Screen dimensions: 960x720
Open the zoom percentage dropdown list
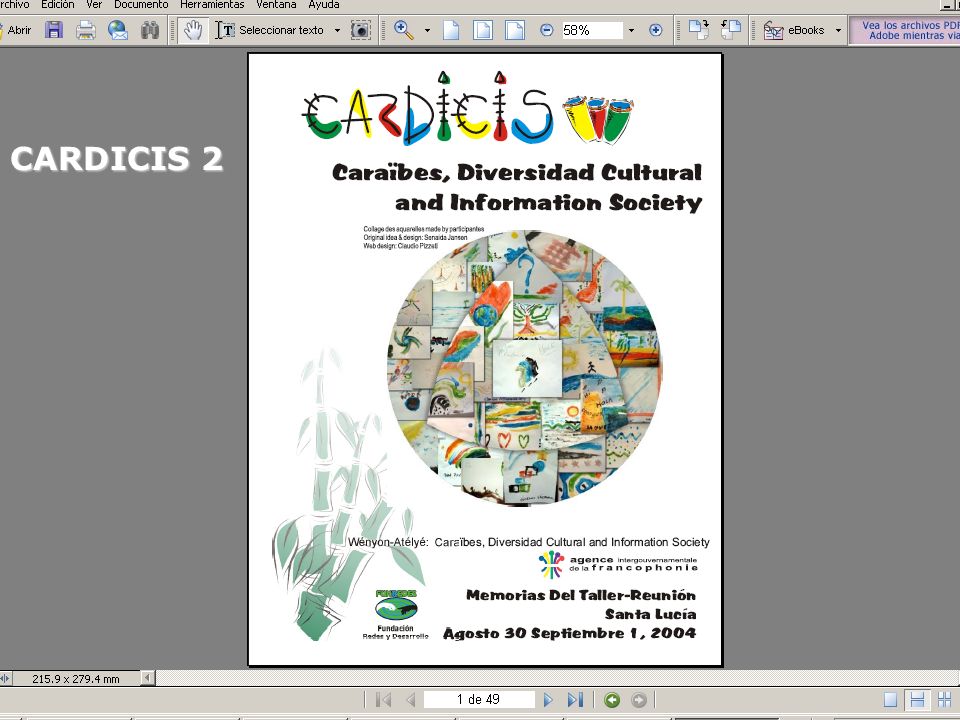631,30
